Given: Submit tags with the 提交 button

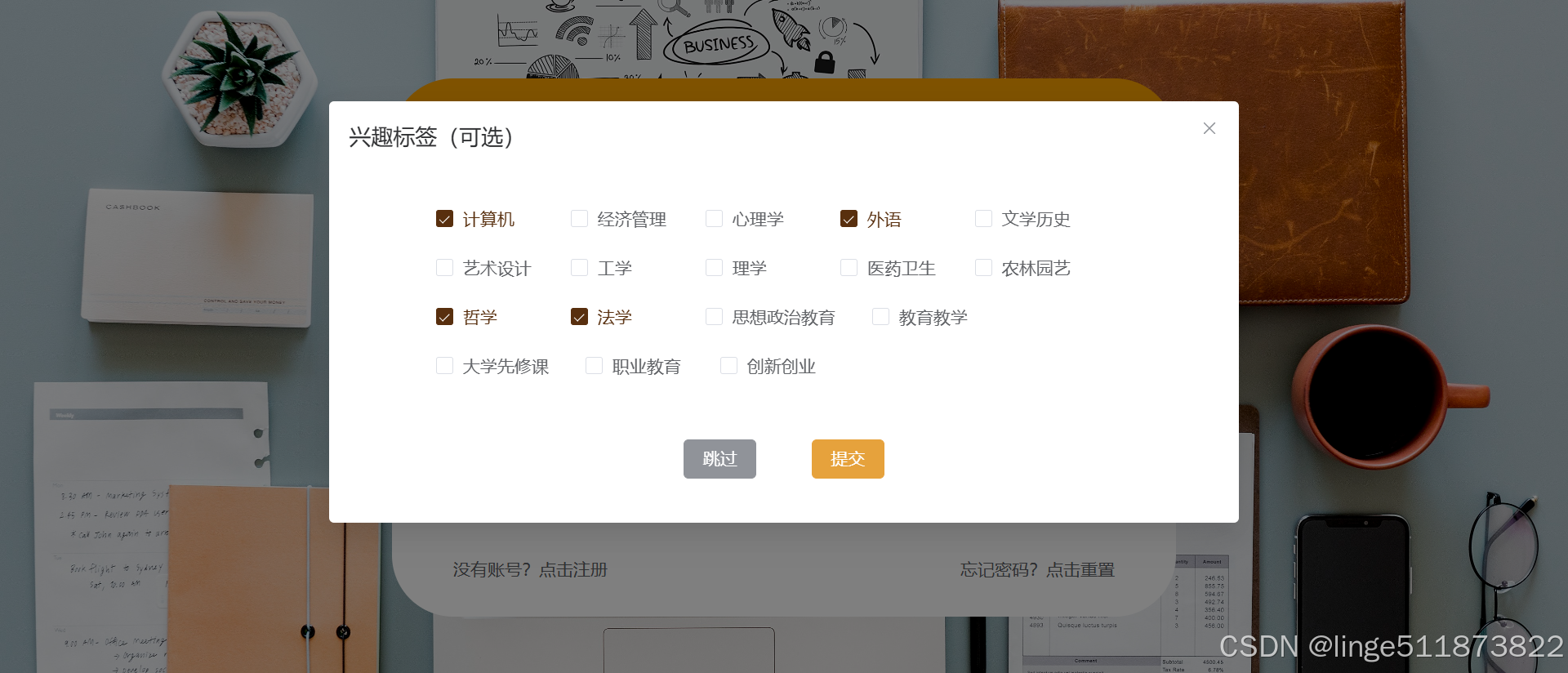Looking at the screenshot, I should (848, 459).
